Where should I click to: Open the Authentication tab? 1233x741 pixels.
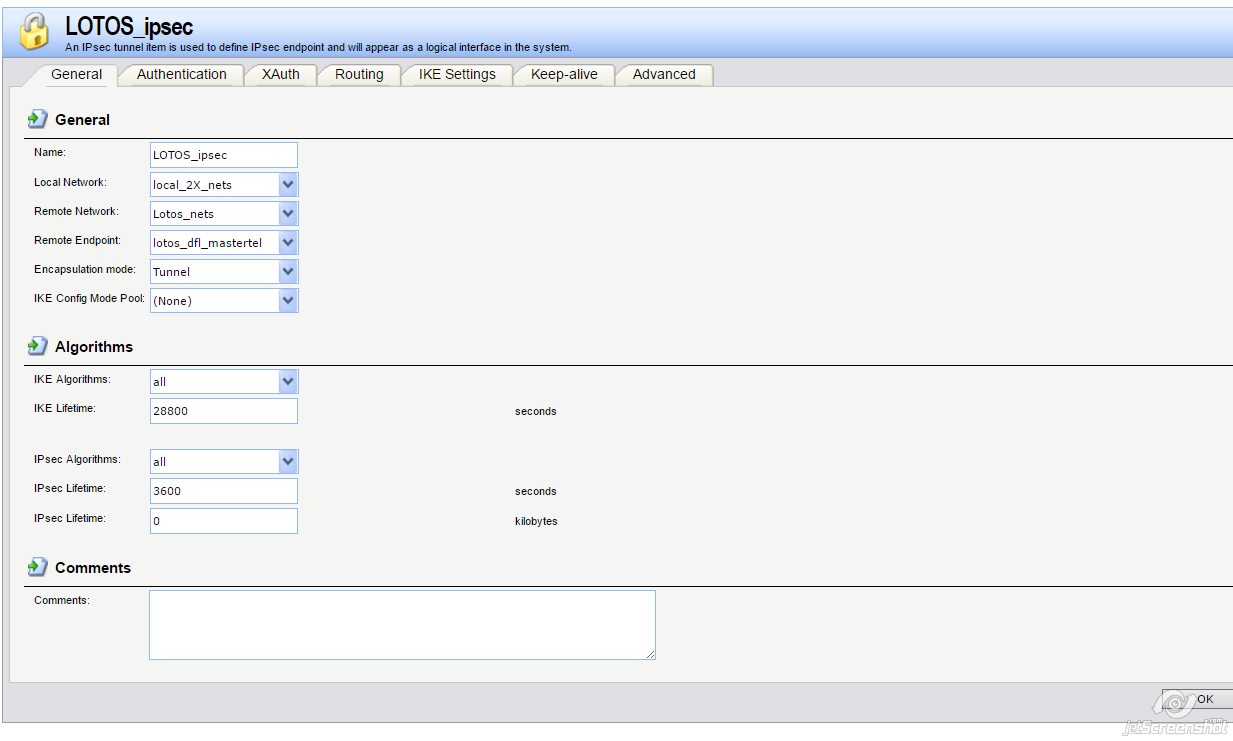(x=181, y=75)
